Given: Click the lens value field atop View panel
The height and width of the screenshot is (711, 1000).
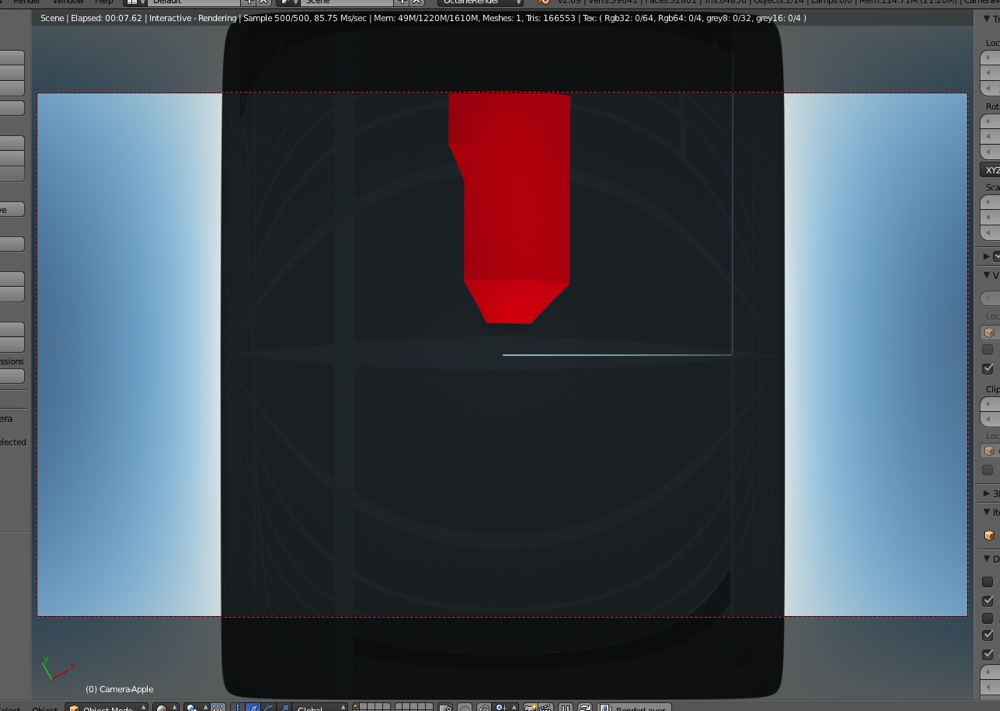Looking at the screenshot, I should (x=990, y=298).
